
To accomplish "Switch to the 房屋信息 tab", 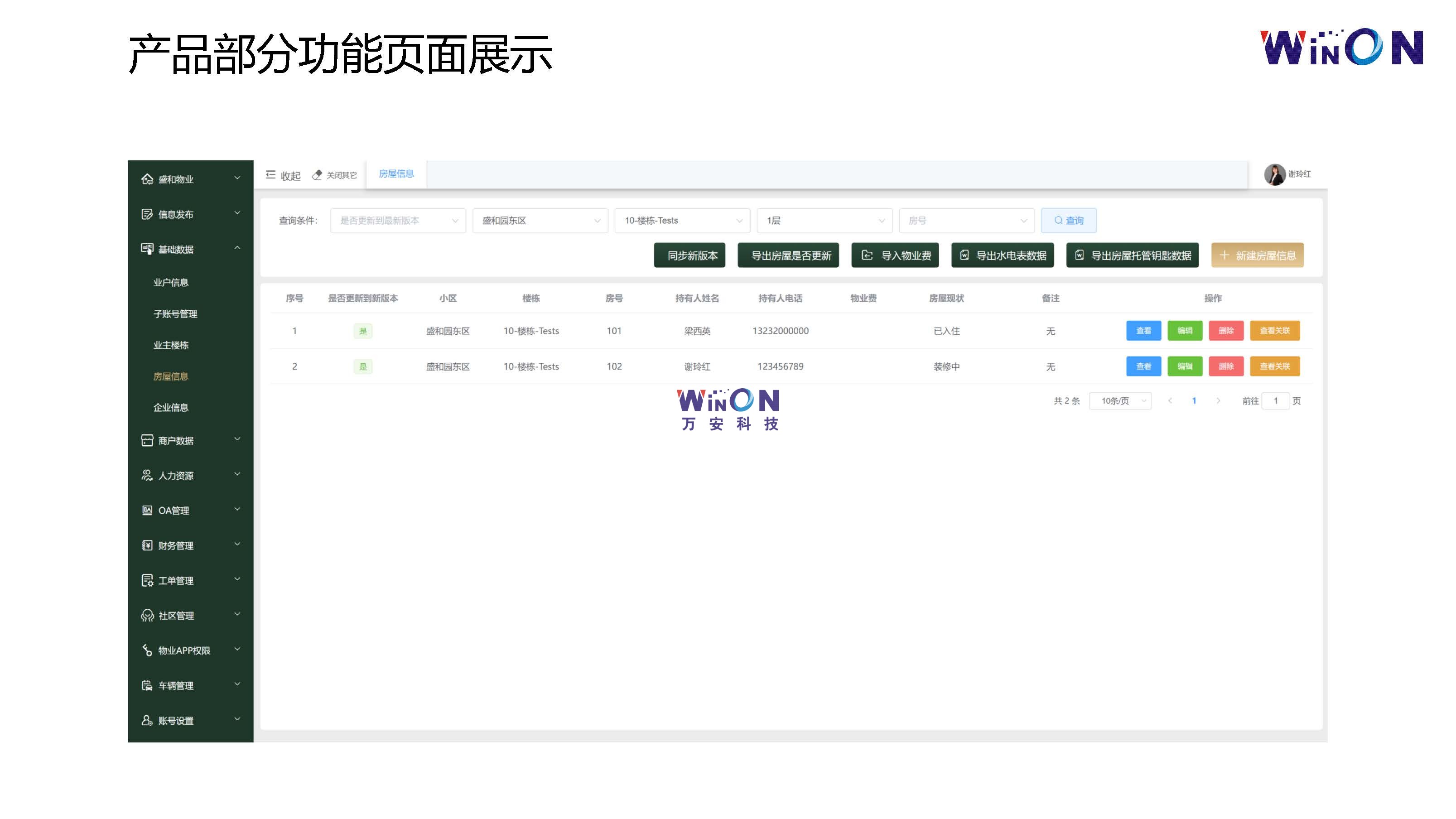I will [x=396, y=174].
